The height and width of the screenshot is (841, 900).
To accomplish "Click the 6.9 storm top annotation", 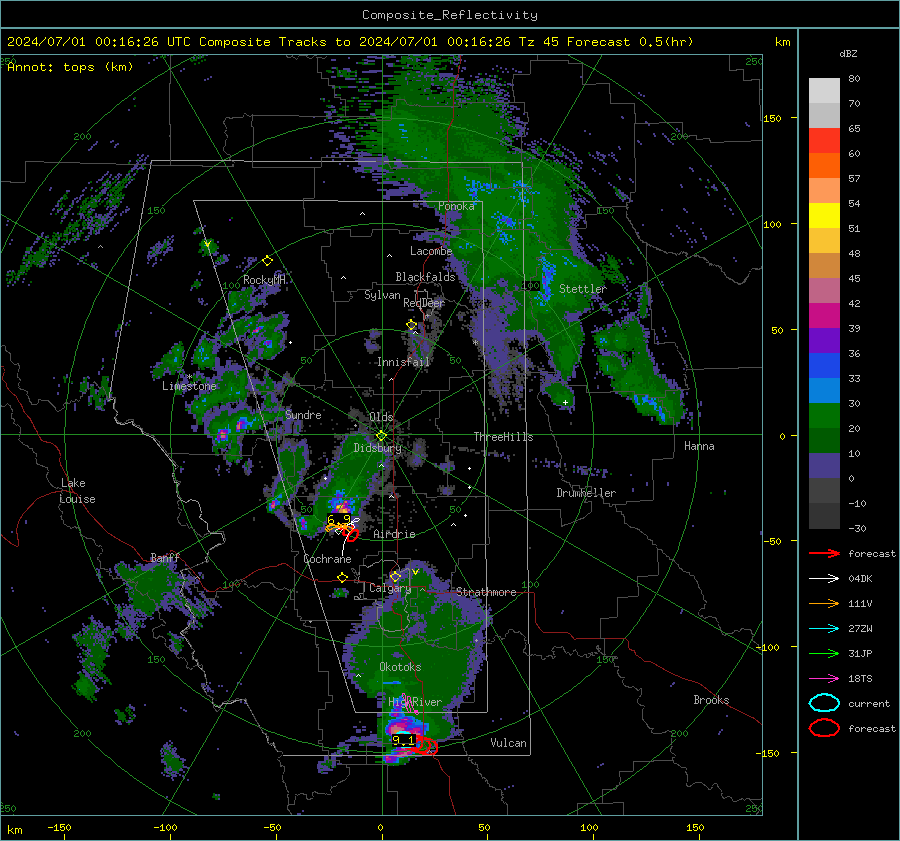I will click(x=338, y=520).
